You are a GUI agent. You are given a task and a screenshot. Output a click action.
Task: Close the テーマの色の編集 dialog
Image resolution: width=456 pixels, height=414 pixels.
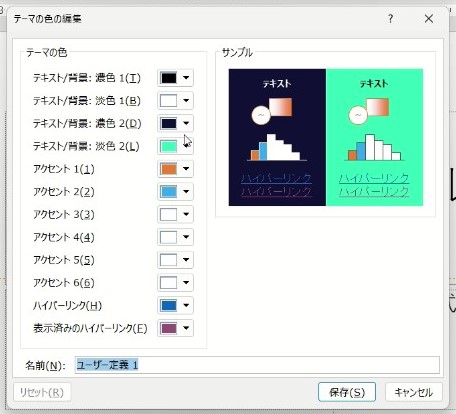(x=429, y=19)
